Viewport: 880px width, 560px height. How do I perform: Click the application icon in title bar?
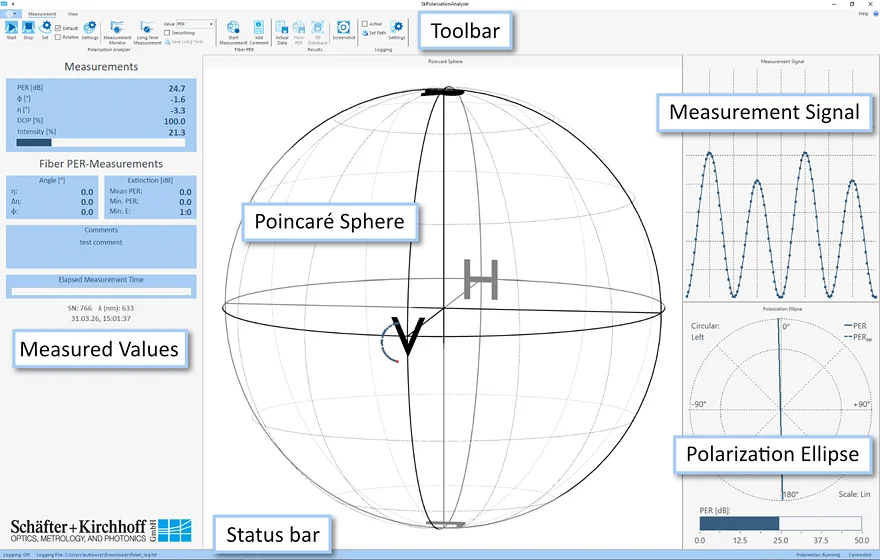tap(4, 3)
